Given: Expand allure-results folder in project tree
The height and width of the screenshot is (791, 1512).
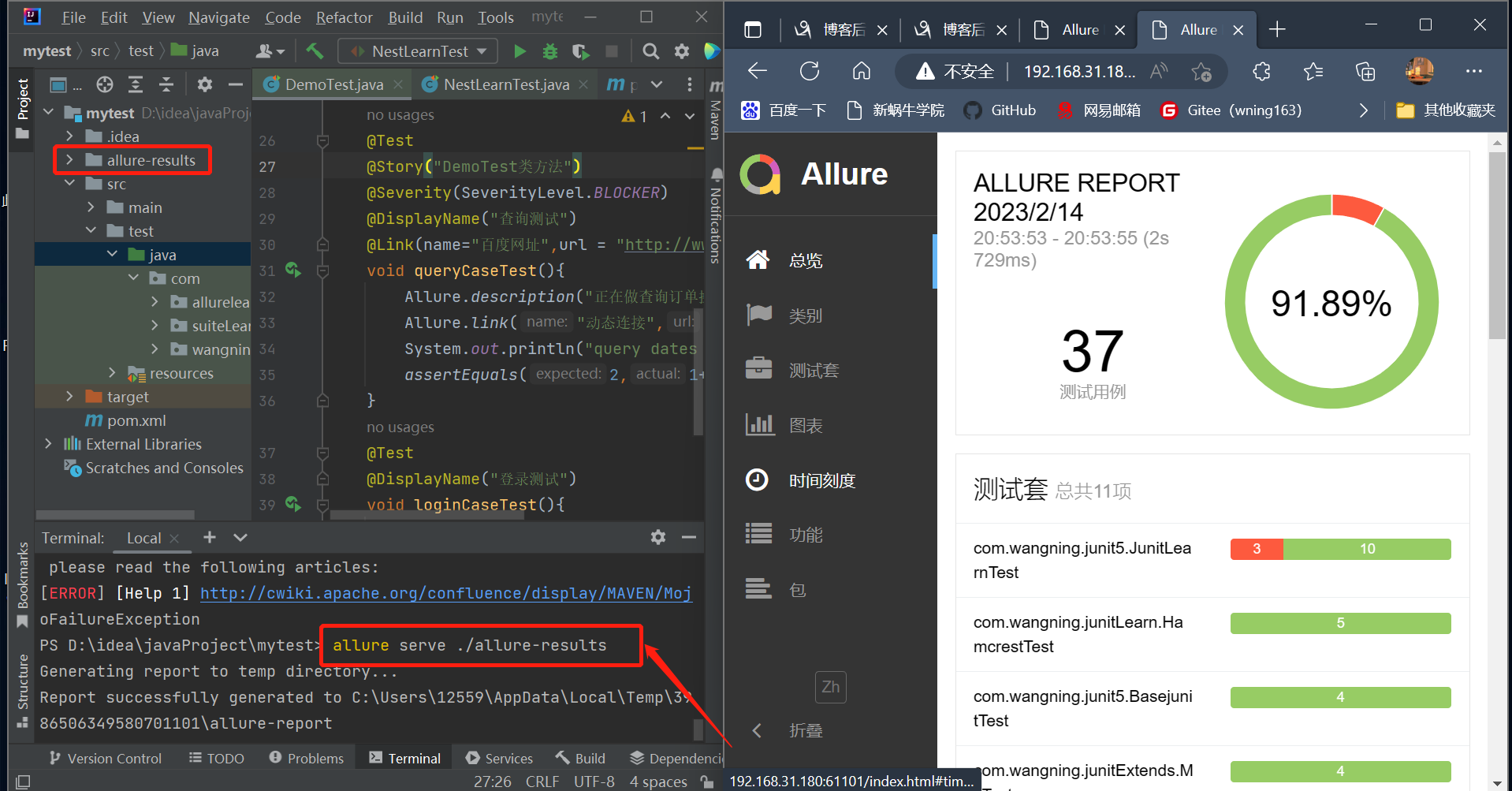Looking at the screenshot, I should pyautogui.click(x=69, y=160).
